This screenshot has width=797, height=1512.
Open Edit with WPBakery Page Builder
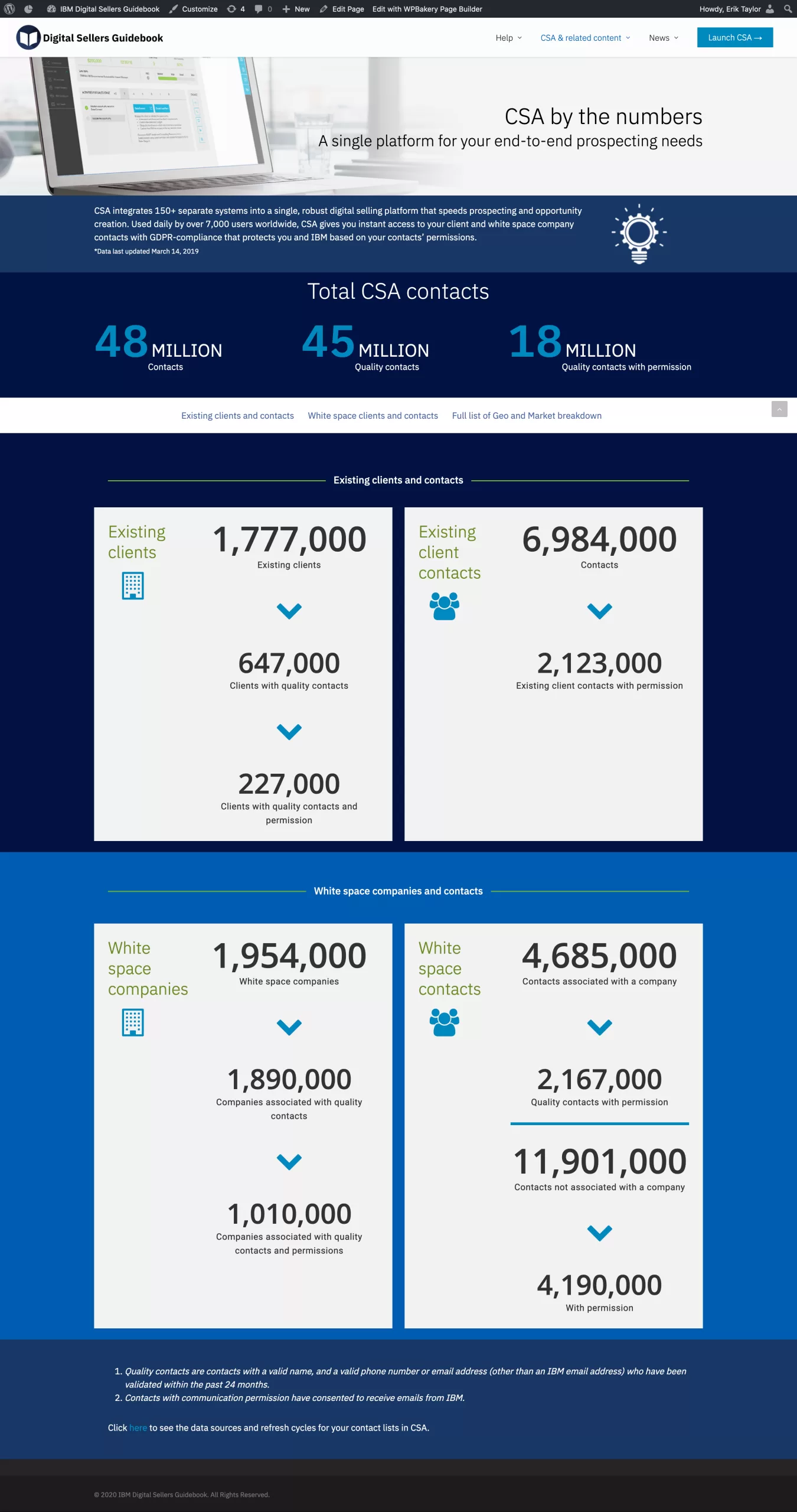click(x=427, y=9)
